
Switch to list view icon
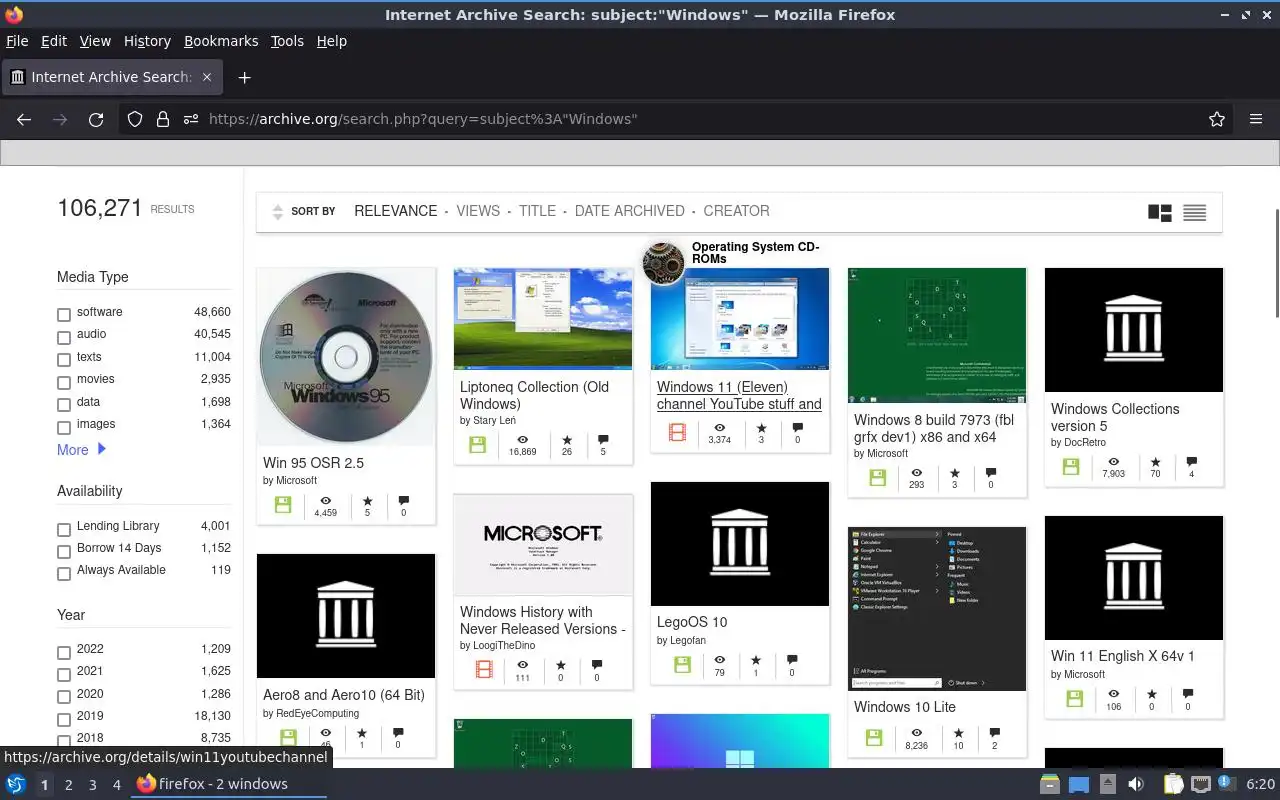coord(1194,212)
